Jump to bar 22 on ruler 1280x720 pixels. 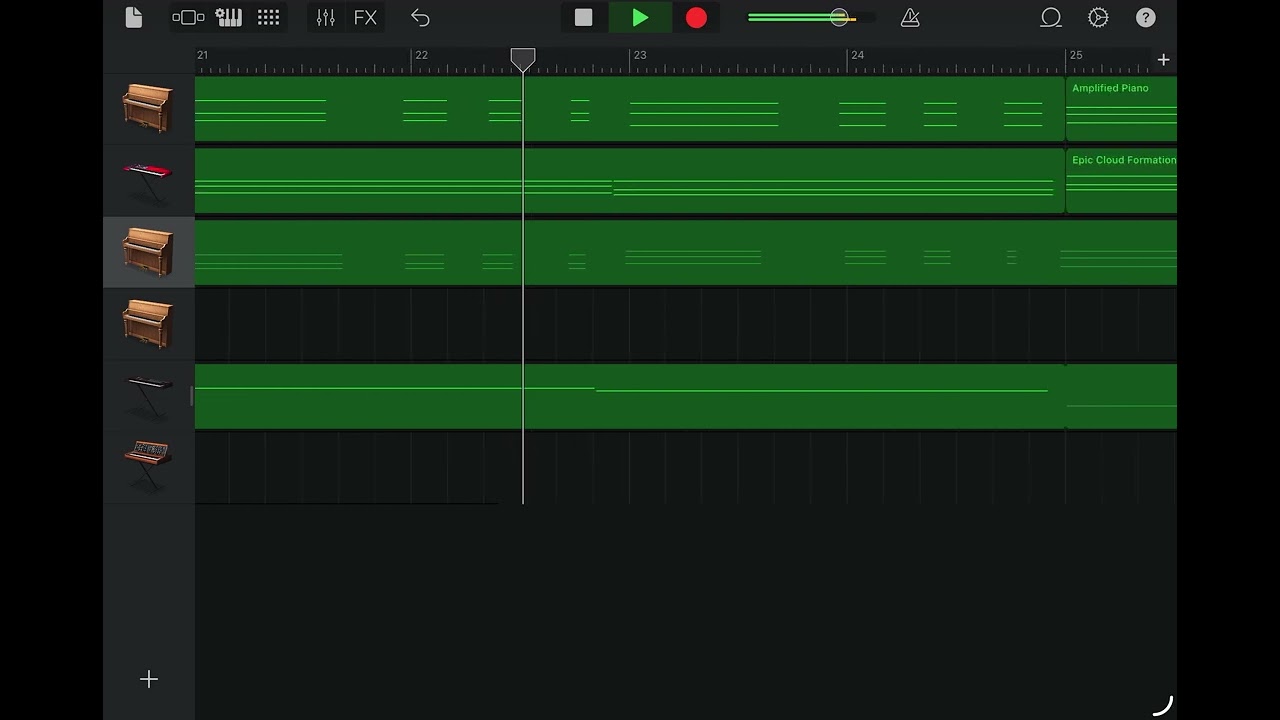[421, 55]
